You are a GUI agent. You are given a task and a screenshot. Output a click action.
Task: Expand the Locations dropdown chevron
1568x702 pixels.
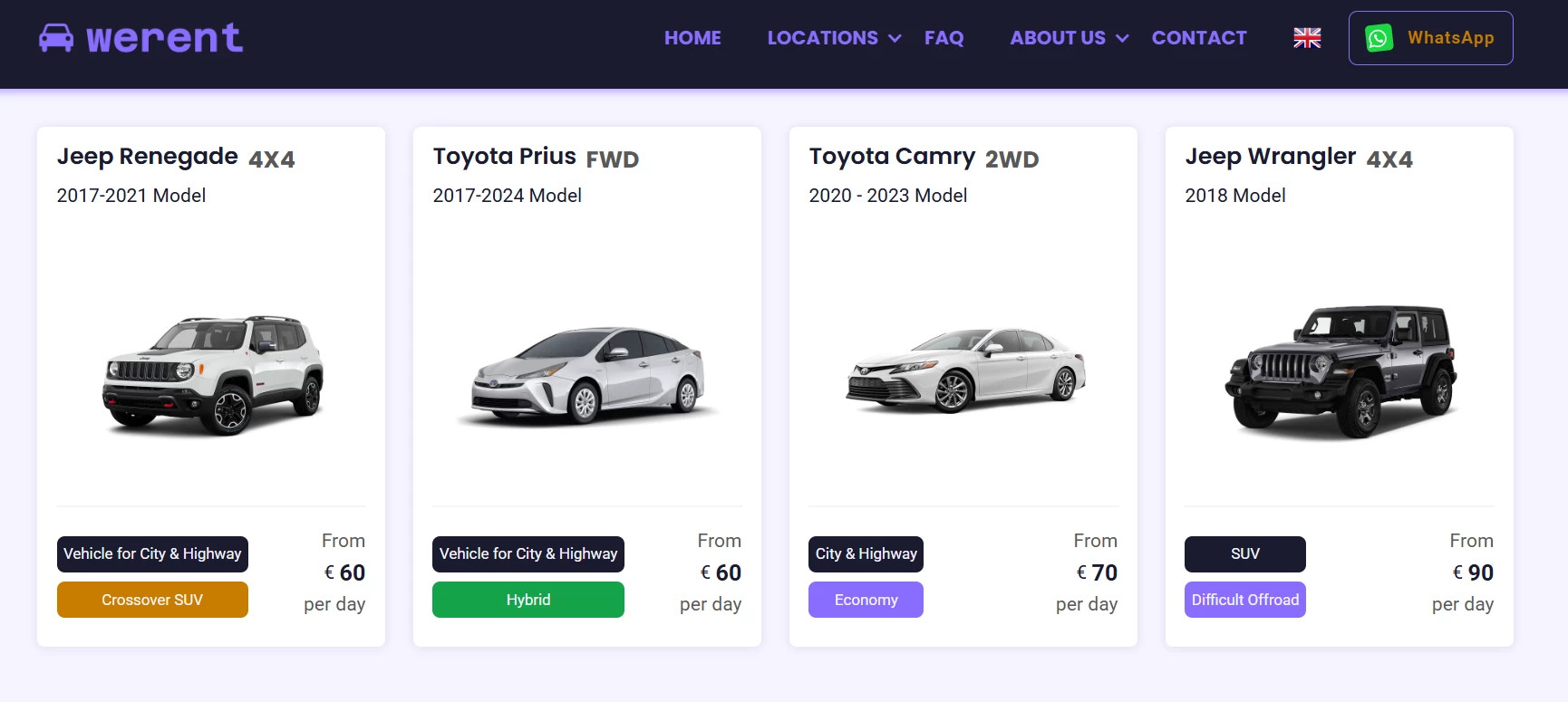(x=895, y=38)
